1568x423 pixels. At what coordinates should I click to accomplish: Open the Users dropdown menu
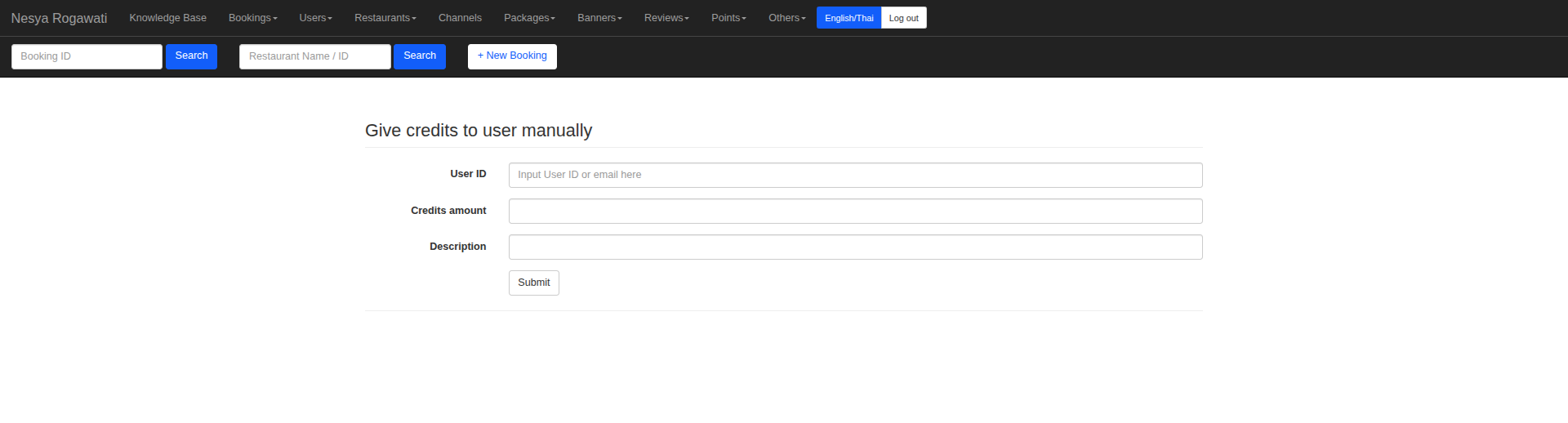point(315,18)
